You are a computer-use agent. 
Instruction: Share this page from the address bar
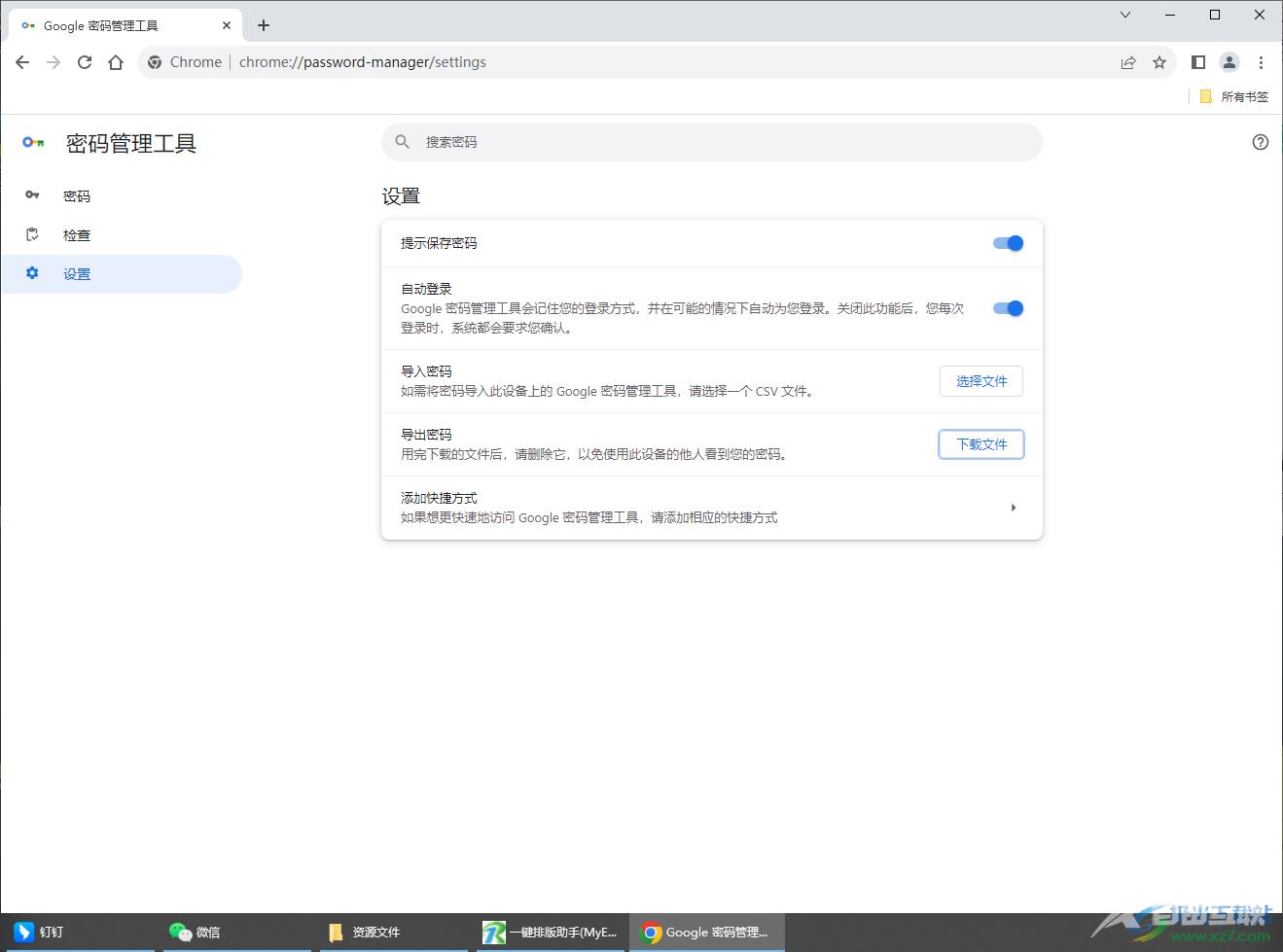[x=1128, y=62]
